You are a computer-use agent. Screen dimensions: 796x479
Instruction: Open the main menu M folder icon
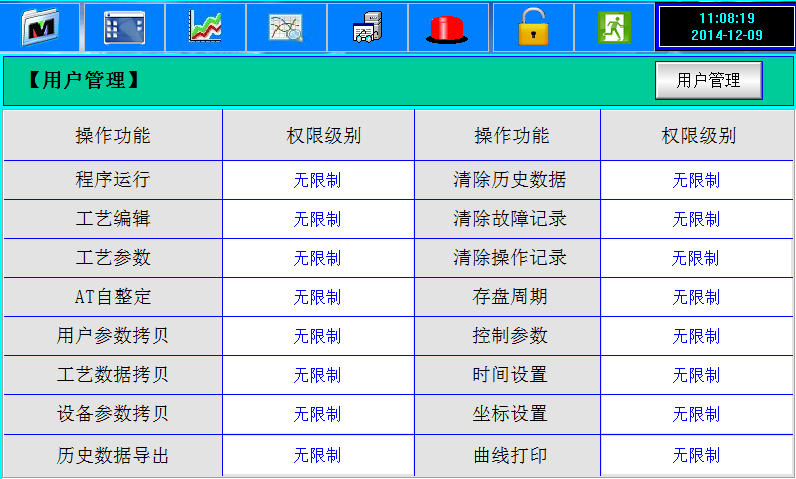click(40, 27)
